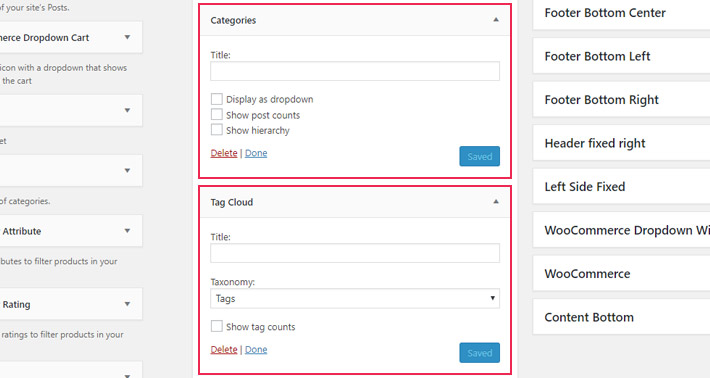Screen dimensions: 710x378
Task: Expand the Attribute widget arrow
Action: 127,231
